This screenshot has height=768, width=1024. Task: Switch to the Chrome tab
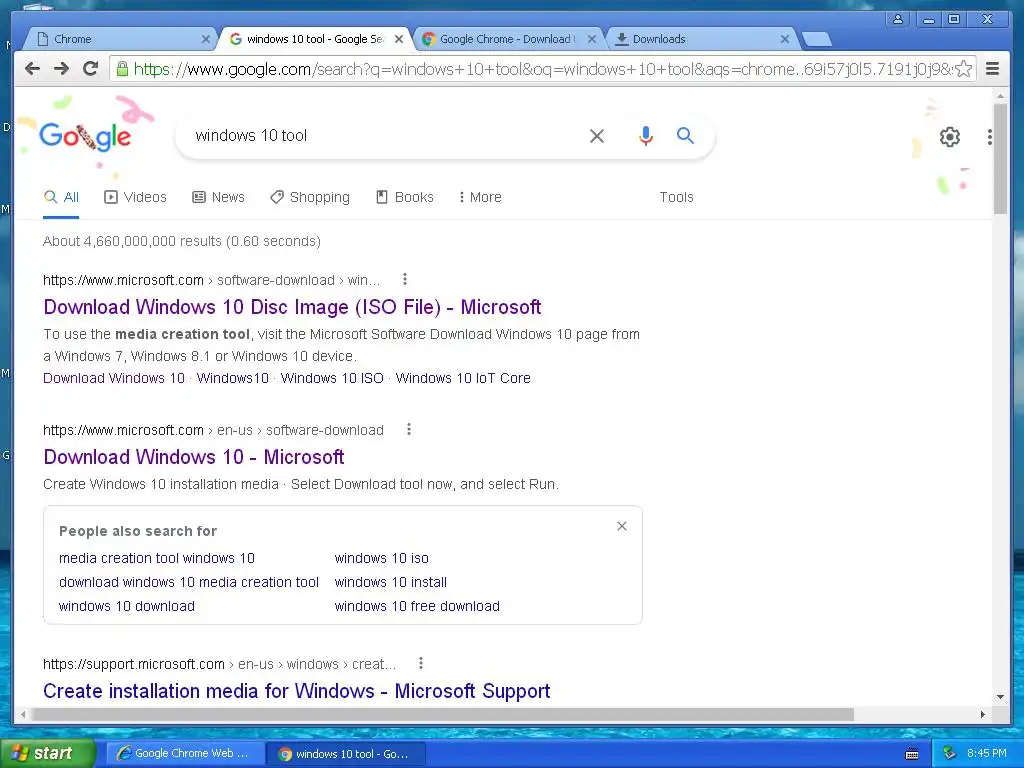(118, 39)
